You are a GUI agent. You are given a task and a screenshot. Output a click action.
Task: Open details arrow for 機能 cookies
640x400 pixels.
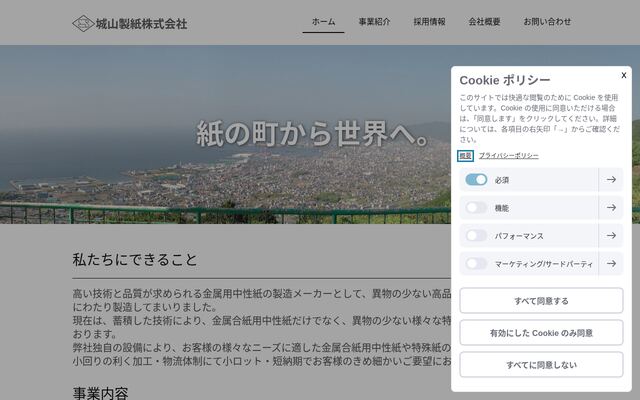pyautogui.click(x=611, y=208)
